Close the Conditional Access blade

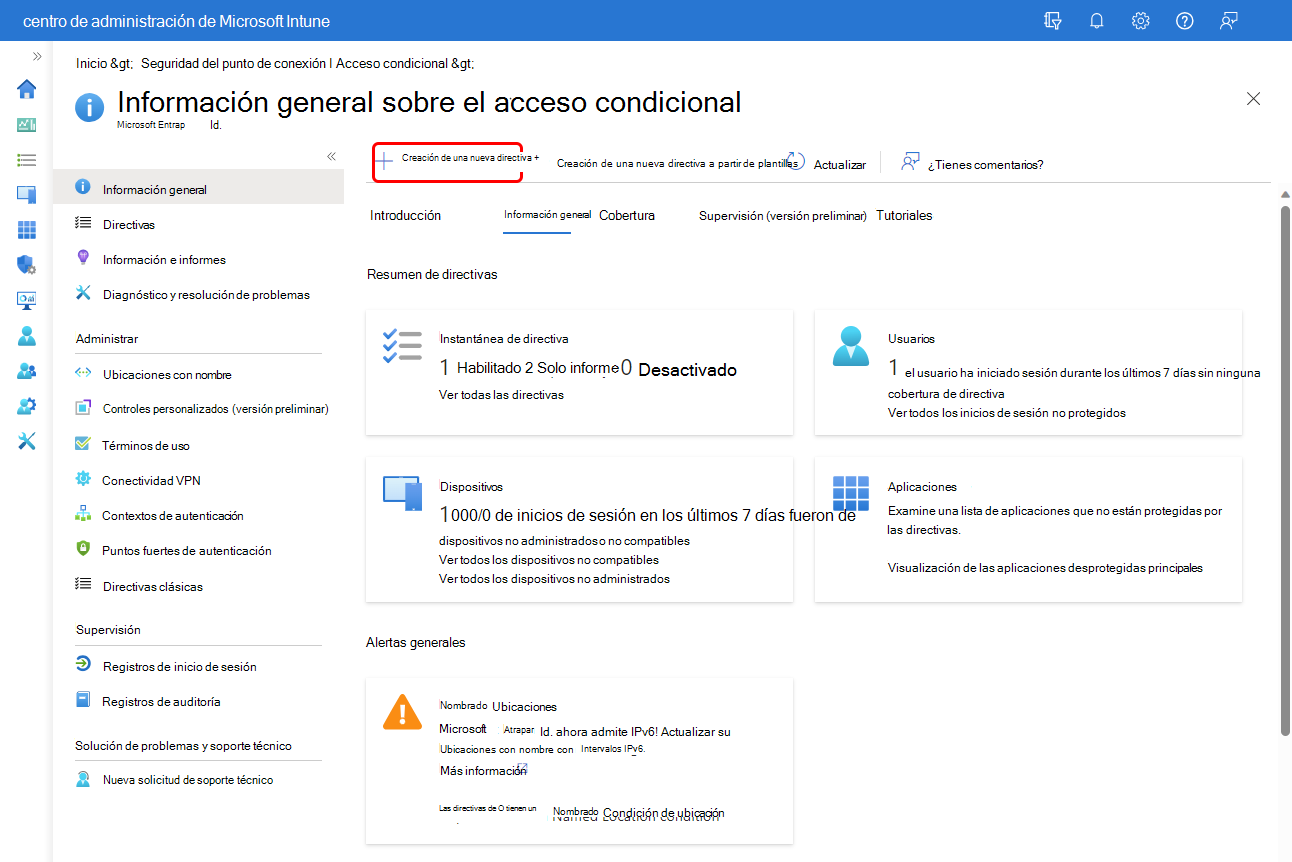pos(1253,98)
